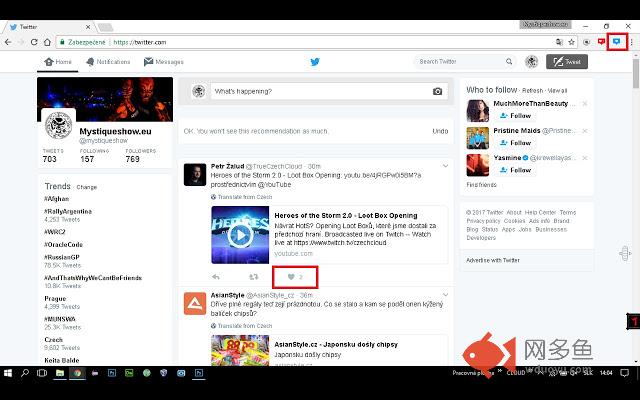View Followers count 769

click(133, 159)
